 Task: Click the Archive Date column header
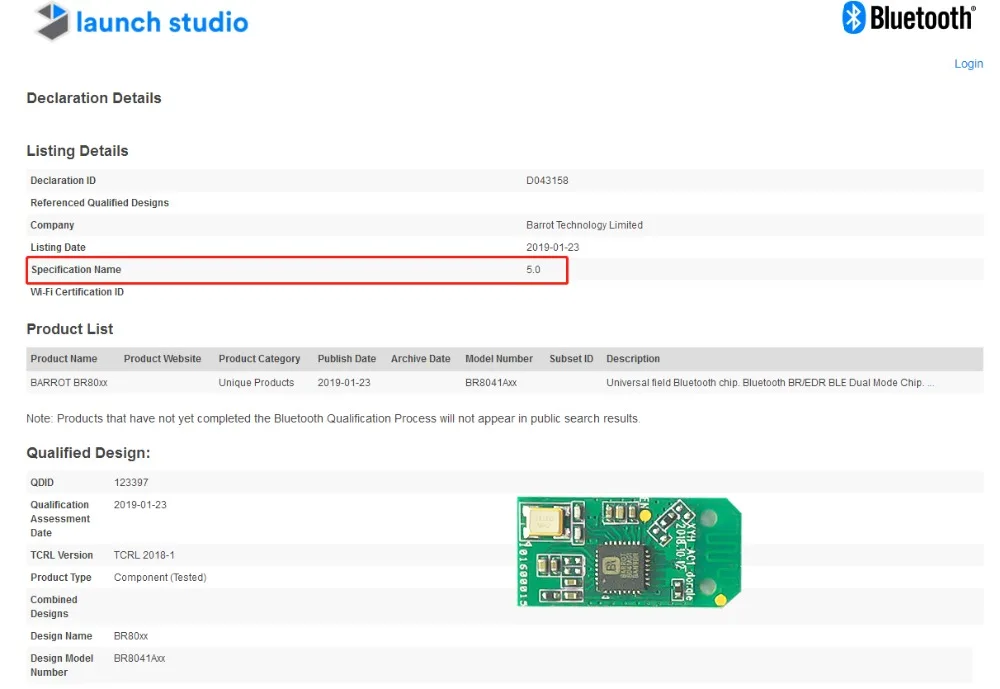click(x=420, y=359)
